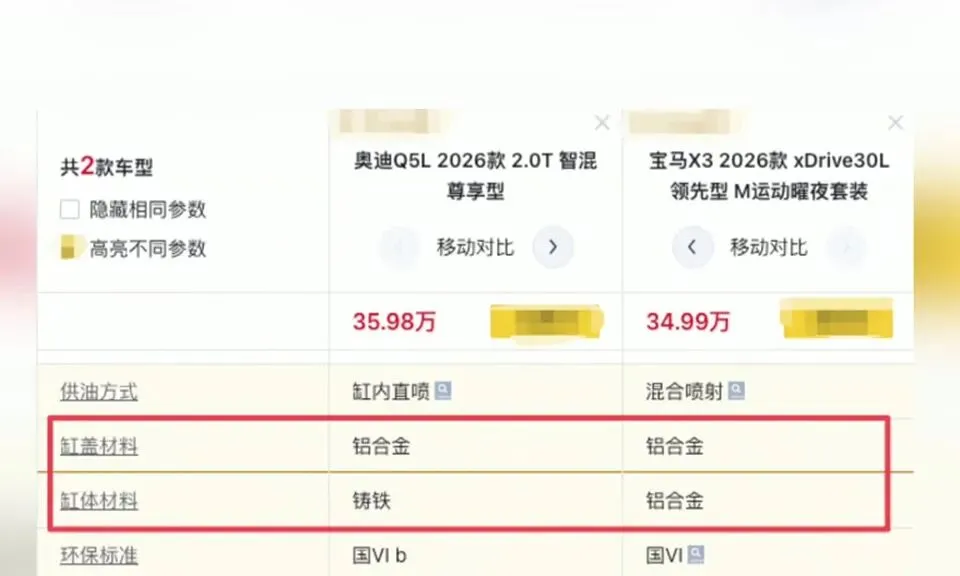Click the yellow button beside 35.98万
Image resolution: width=960 pixels, height=576 pixels.
(x=547, y=321)
